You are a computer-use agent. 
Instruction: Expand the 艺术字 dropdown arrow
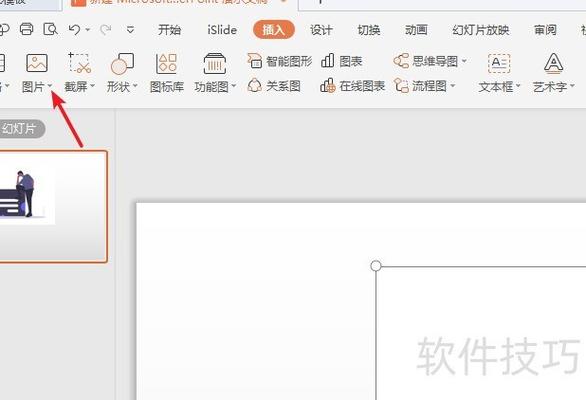[x=572, y=86]
